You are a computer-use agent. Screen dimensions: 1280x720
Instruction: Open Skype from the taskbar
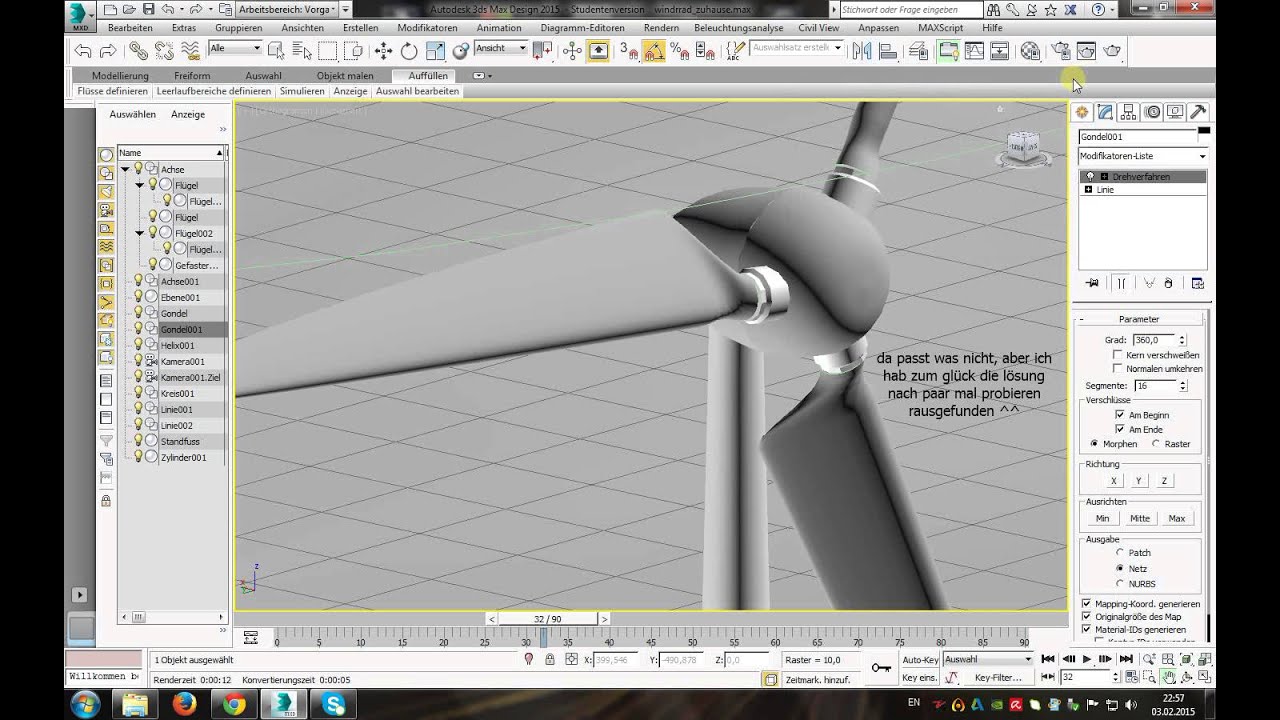point(333,705)
